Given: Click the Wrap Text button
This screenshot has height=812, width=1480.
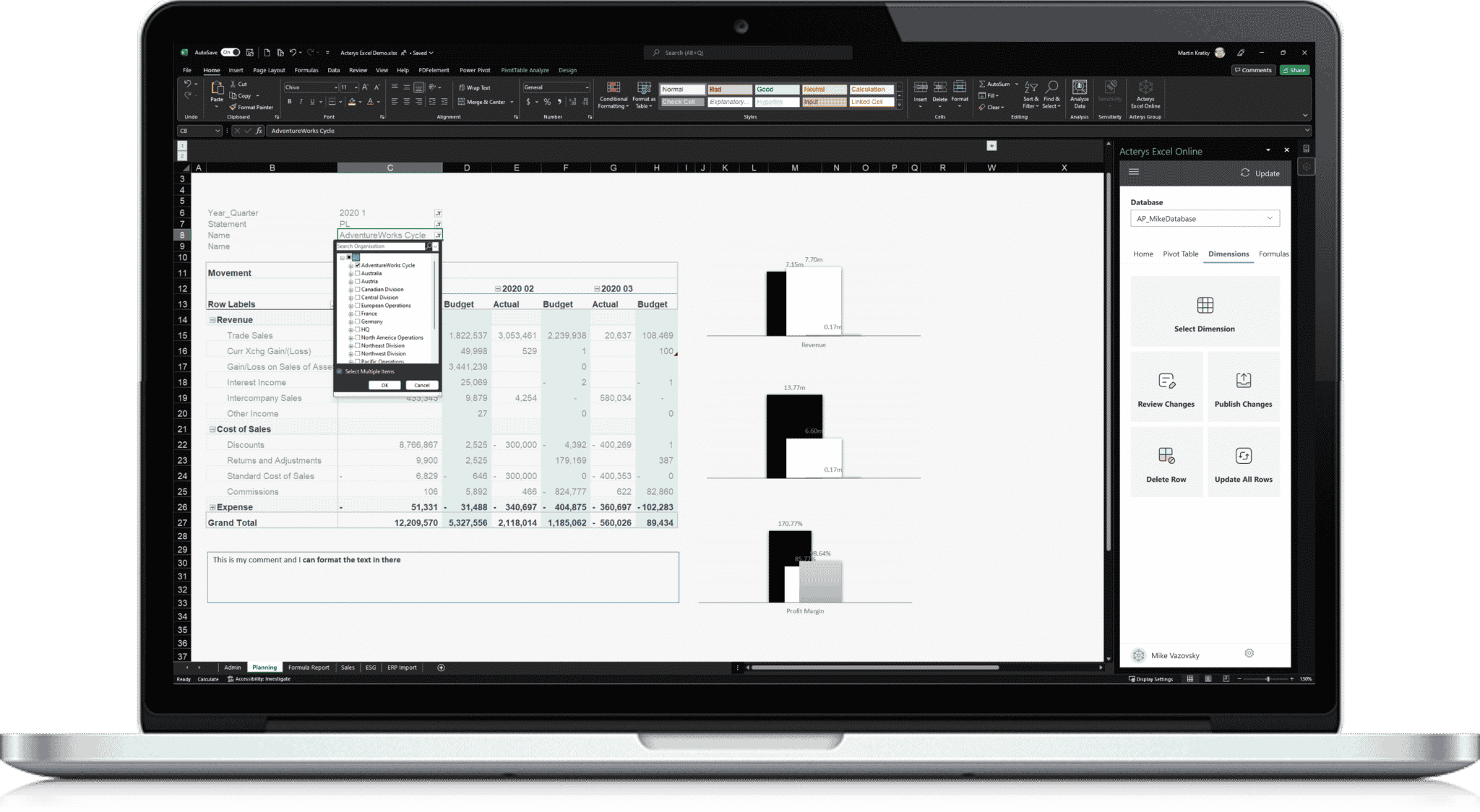Looking at the screenshot, I should 474,87.
